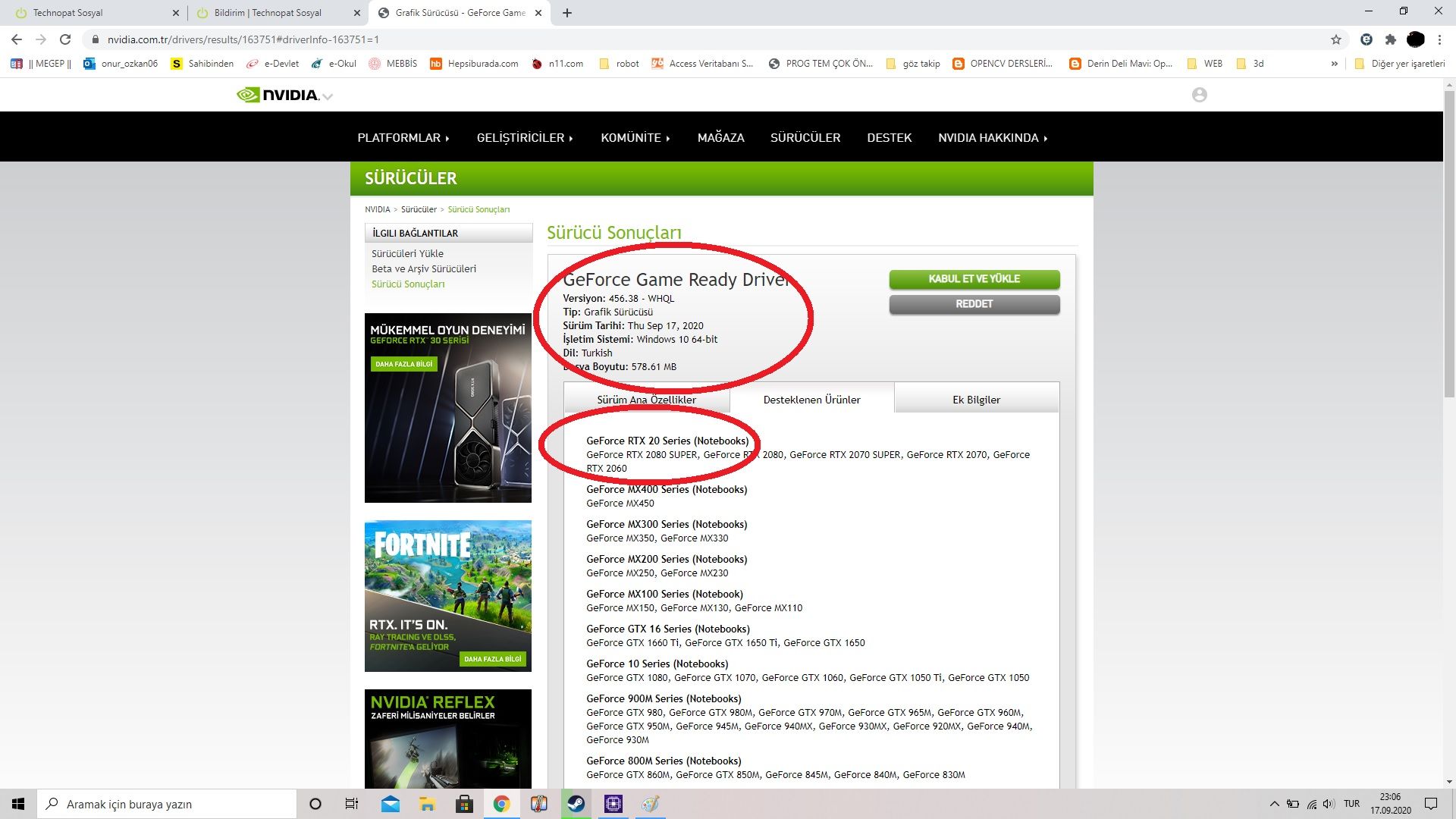Click the NVIDIA logo

[x=278, y=95]
